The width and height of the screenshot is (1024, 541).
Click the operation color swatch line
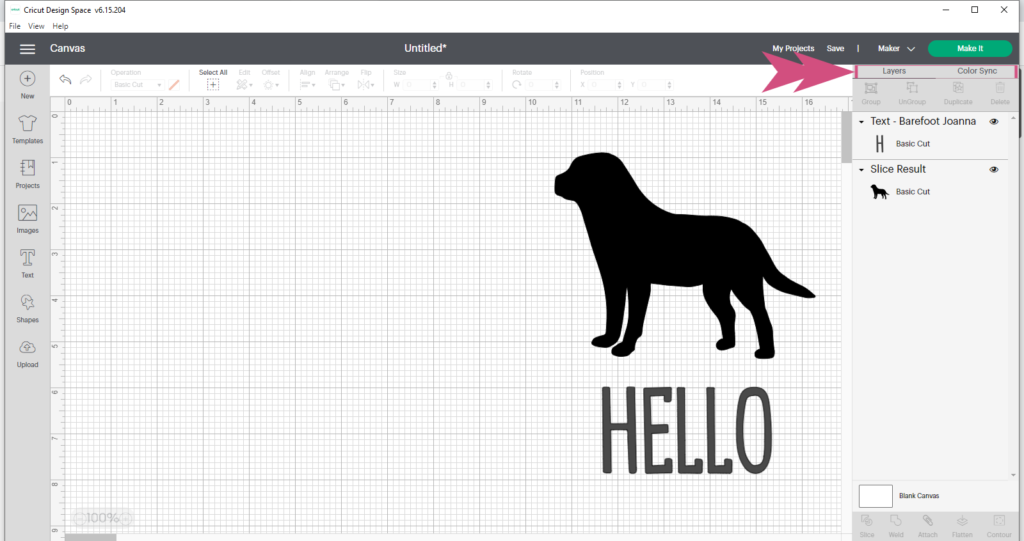pyautogui.click(x=174, y=85)
